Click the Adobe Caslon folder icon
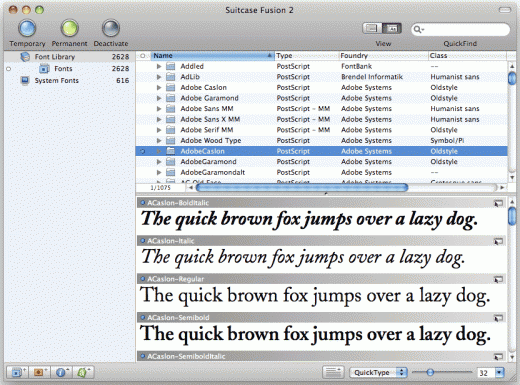Screen dimensions: 520x385 point(171,88)
